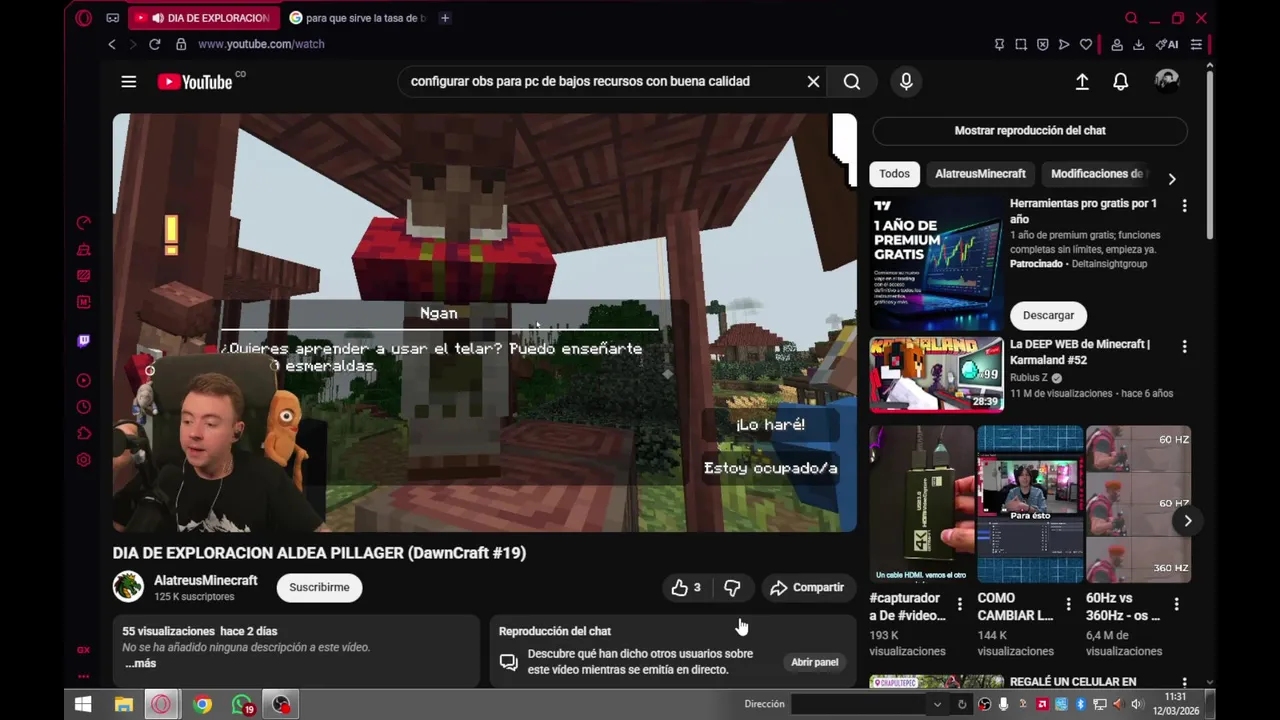1280x720 pixels.
Task: Click Mostrar reproducción del chat
Action: (1030, 130)
